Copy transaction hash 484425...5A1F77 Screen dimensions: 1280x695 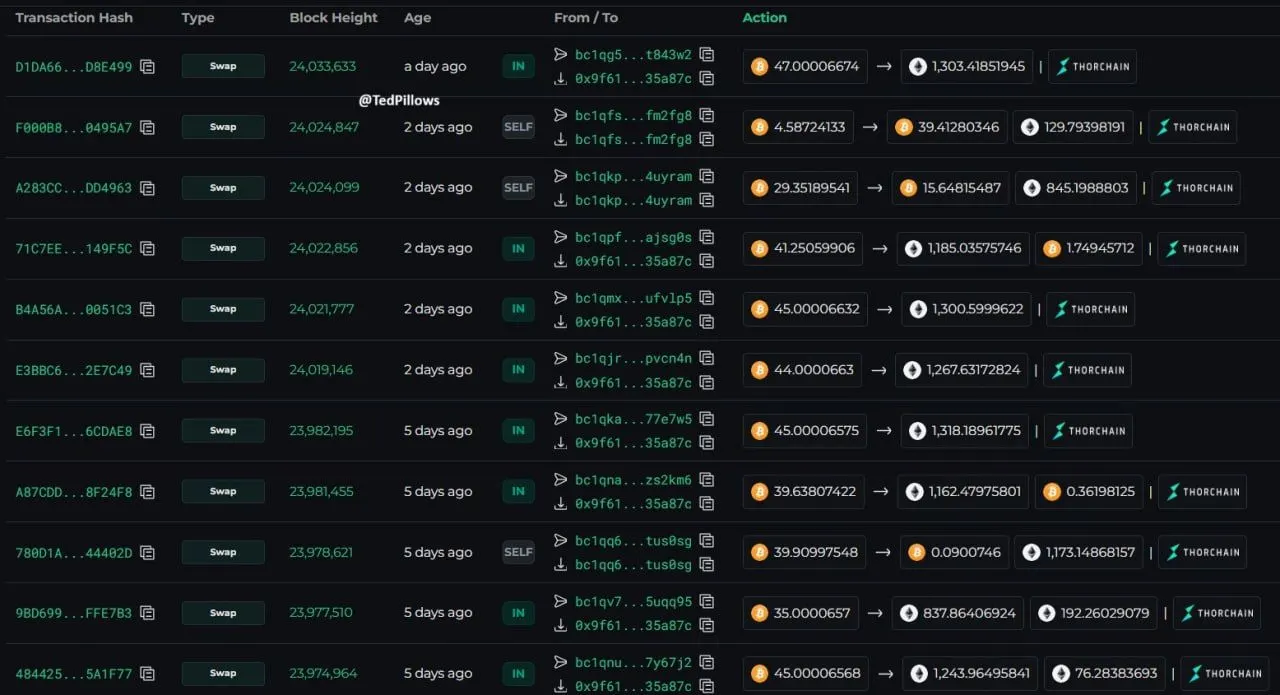coord(148,674)
